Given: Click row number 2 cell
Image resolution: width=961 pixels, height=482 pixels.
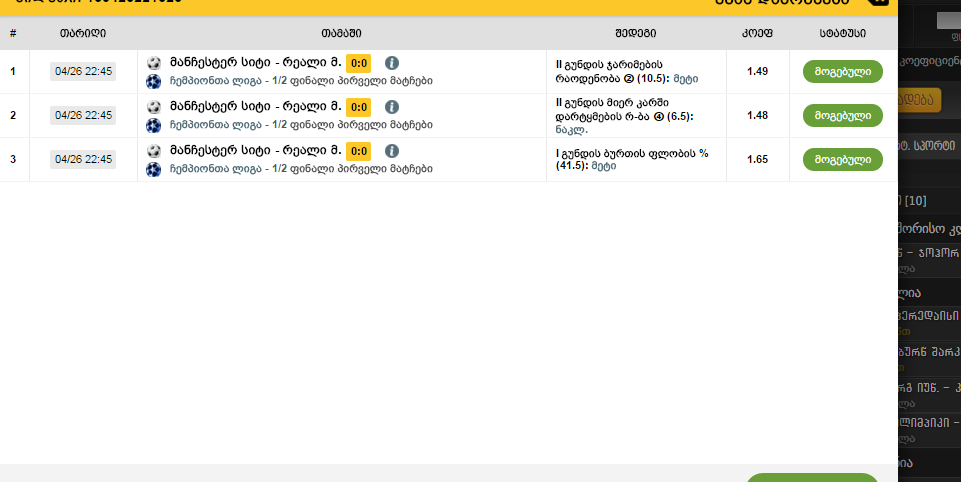Looking at the screenshot, I should [x=13, y=115].
